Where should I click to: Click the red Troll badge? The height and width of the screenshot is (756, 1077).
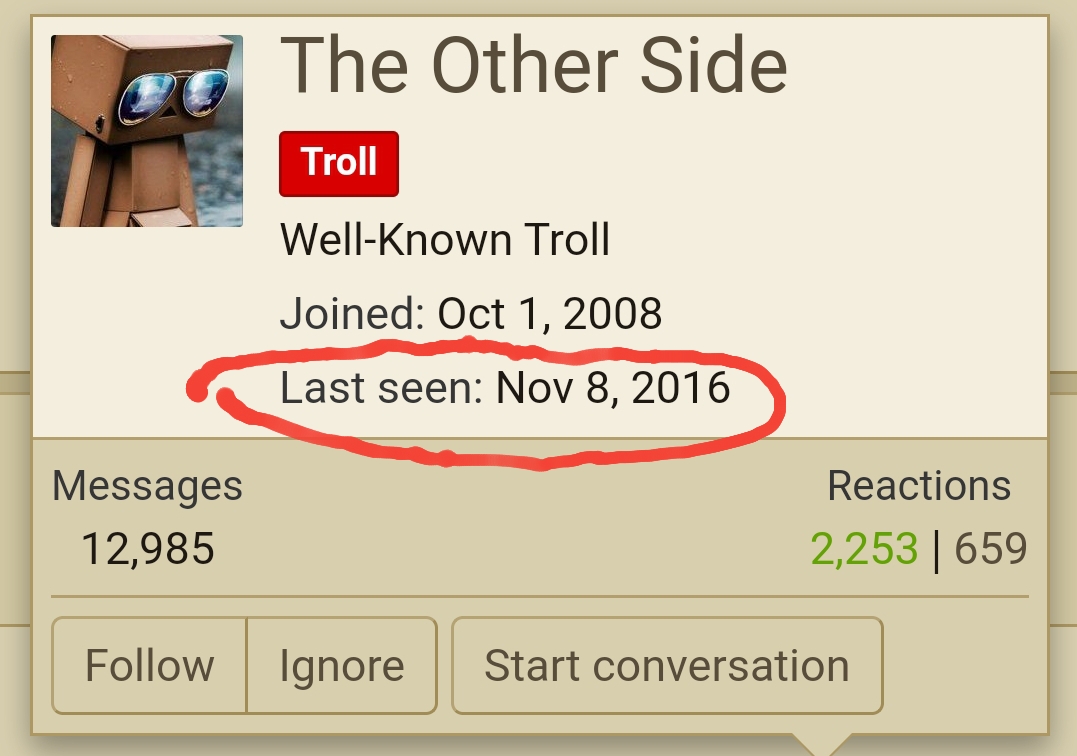pos(339,163)
